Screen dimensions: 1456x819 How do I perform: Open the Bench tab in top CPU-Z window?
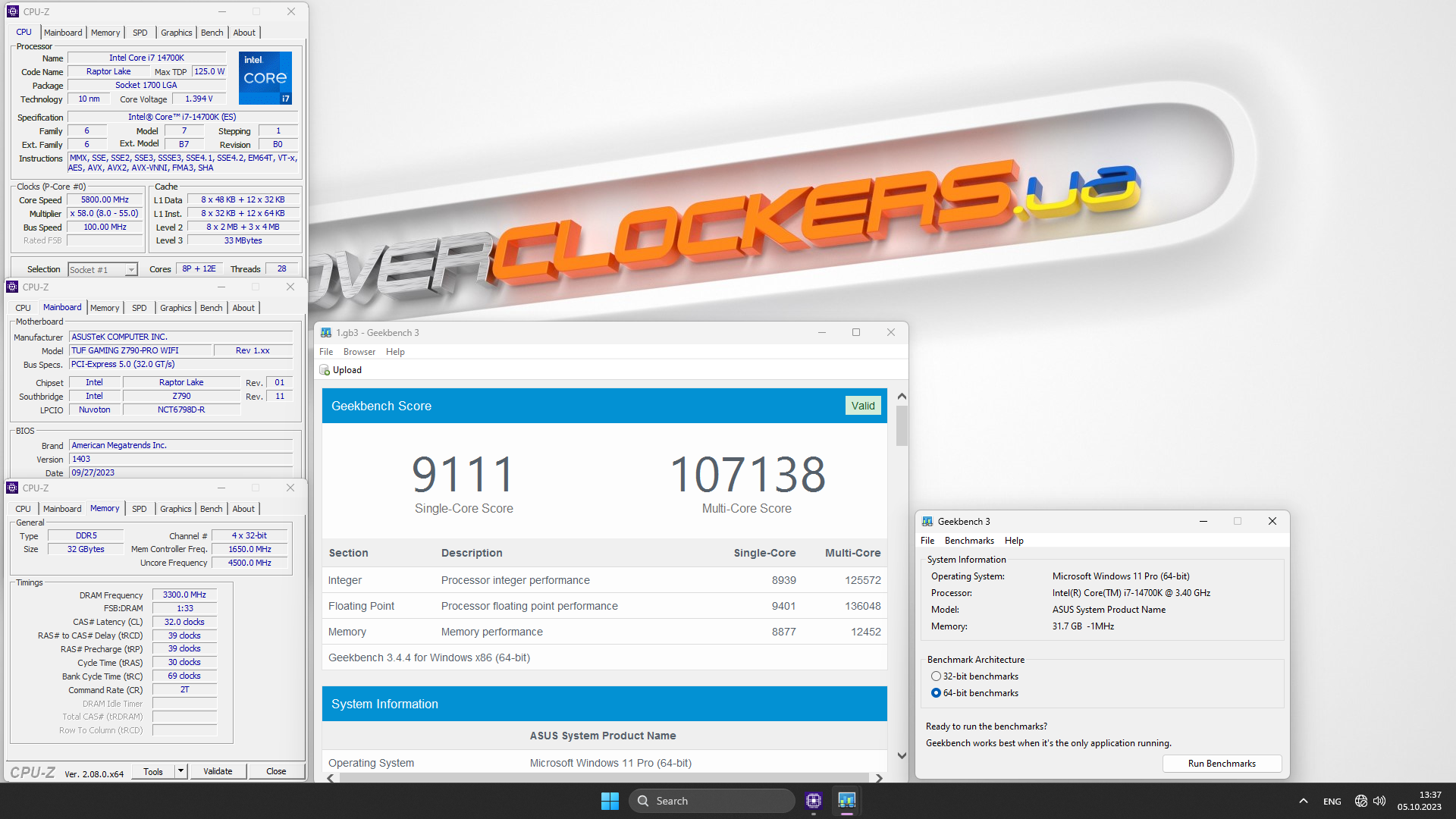(x=212, y=33)
